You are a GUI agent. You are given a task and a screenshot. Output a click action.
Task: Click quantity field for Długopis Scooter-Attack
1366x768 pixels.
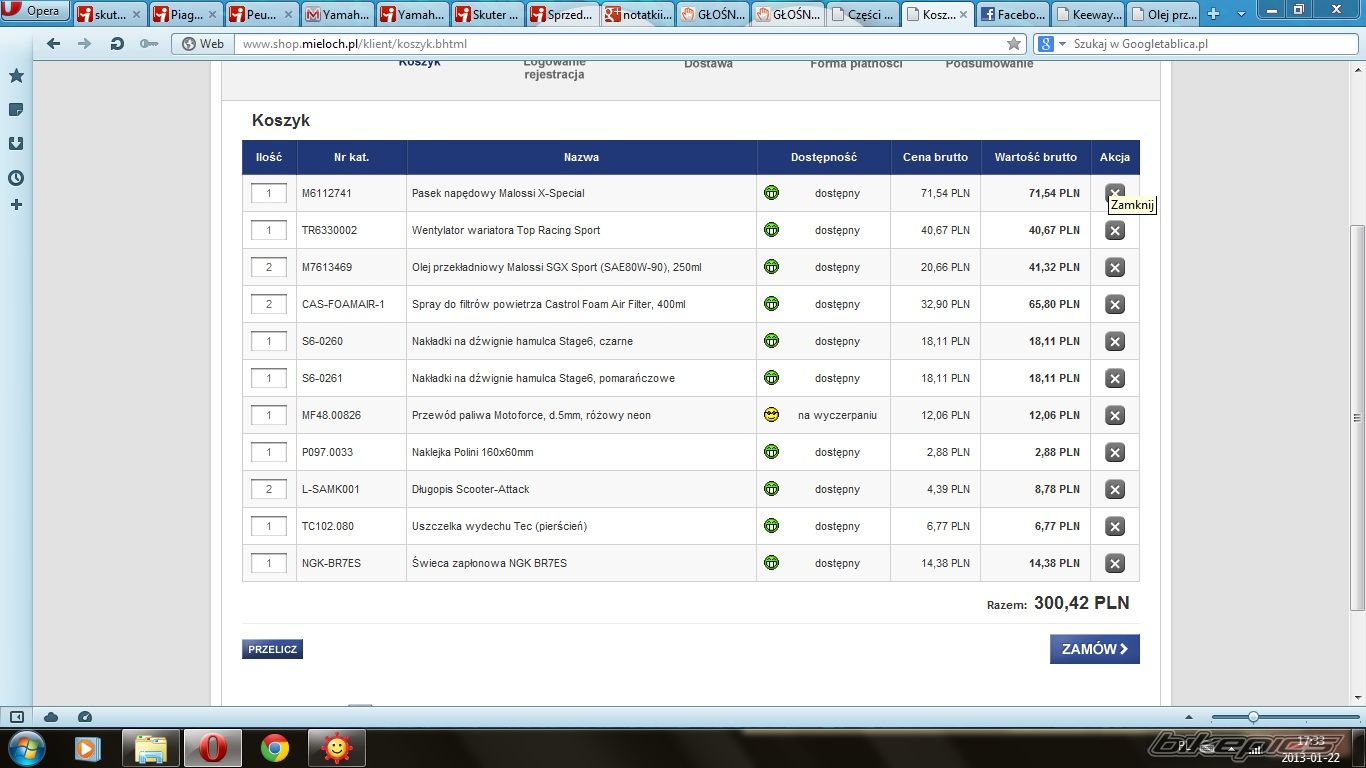click(269, 489)
